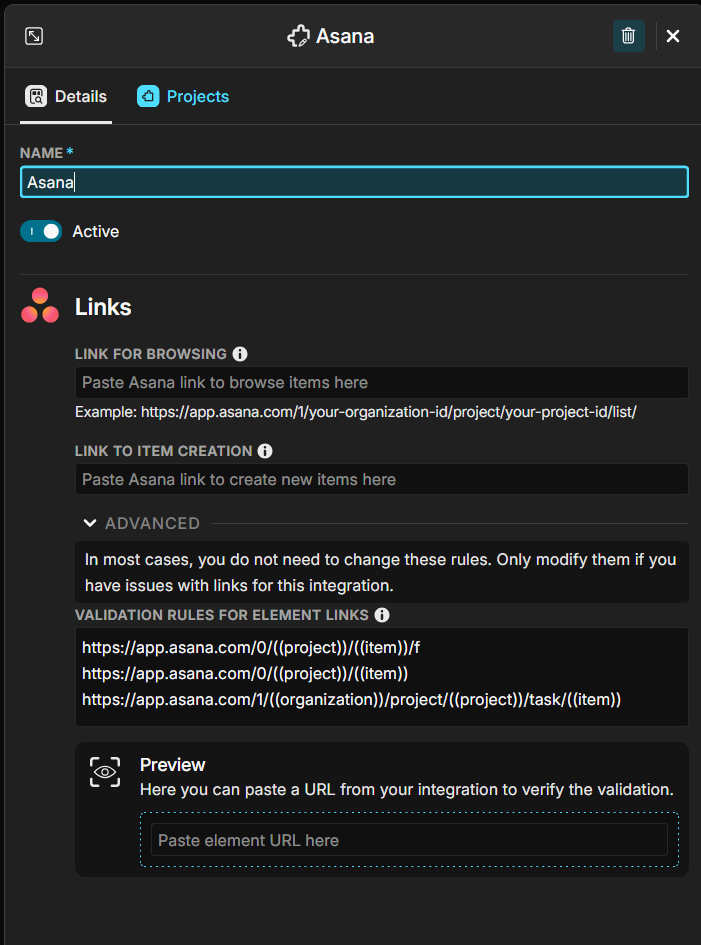Click the puzzle piece icon beside Asana title
This screenshot has width=701, height=945.
[x=298, y=37]
